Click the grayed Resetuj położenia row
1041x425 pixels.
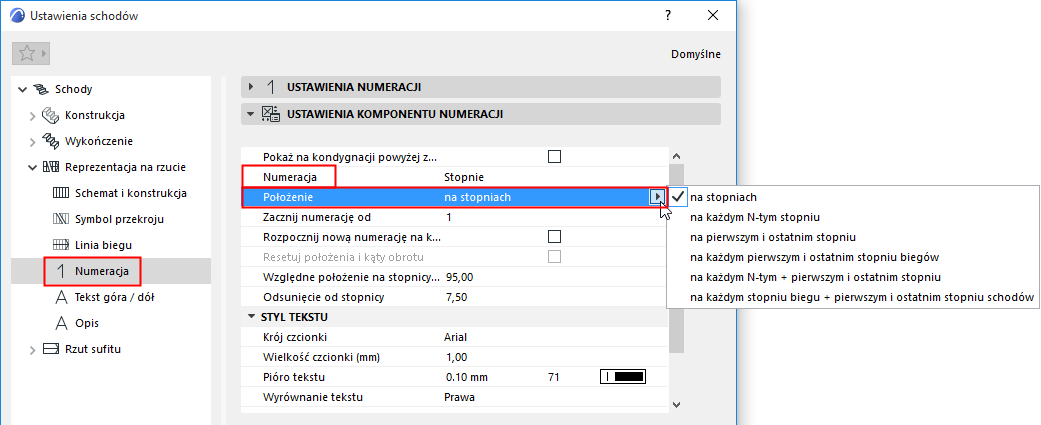tap(454, 256)
